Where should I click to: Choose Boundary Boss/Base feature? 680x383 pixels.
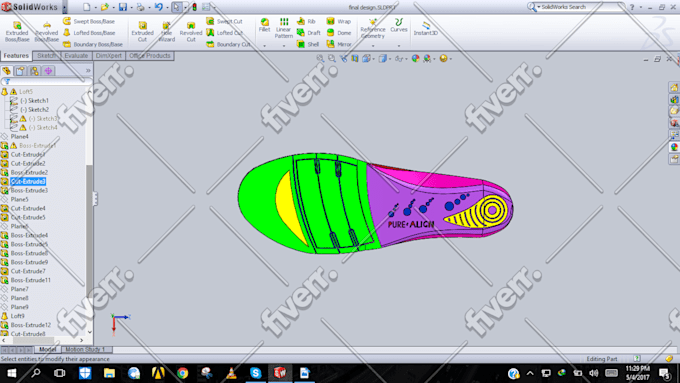tap(92, 44)
